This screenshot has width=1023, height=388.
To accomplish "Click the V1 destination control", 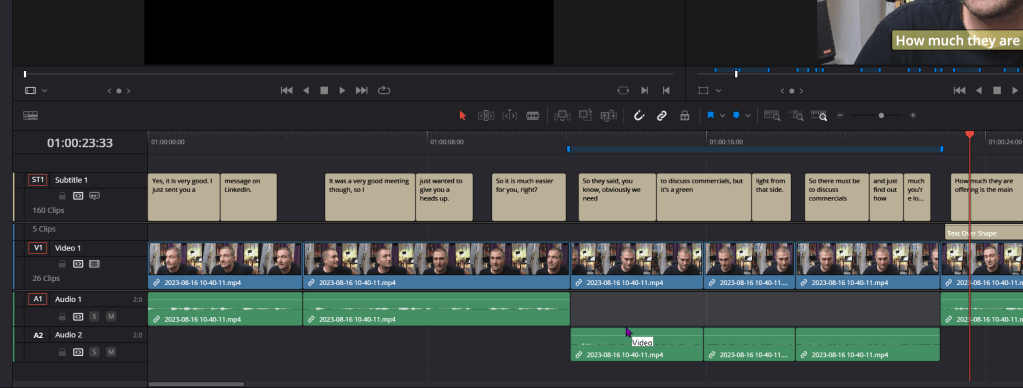I will (37, 248).
